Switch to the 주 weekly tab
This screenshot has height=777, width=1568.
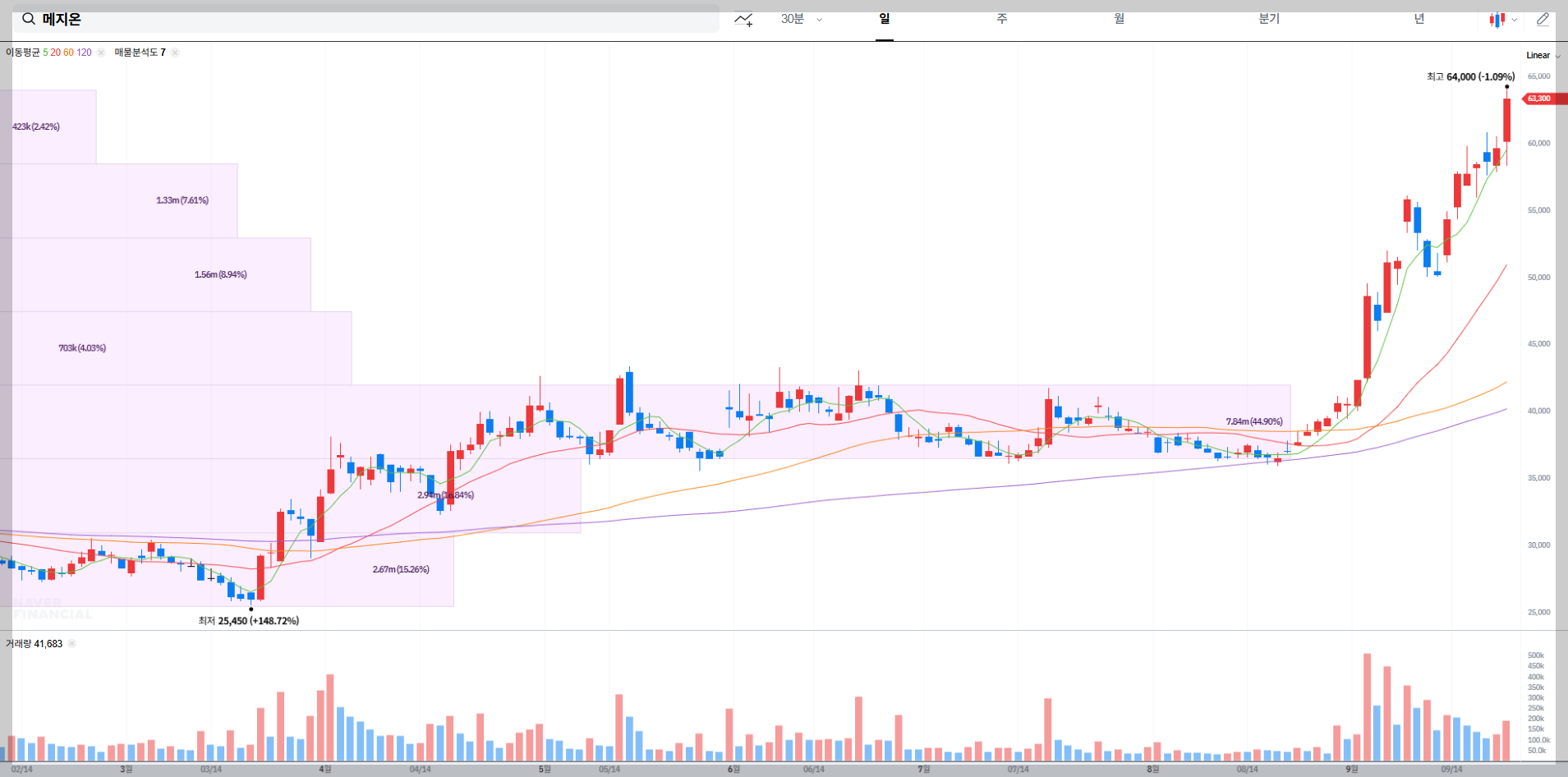click(1002, 19)
